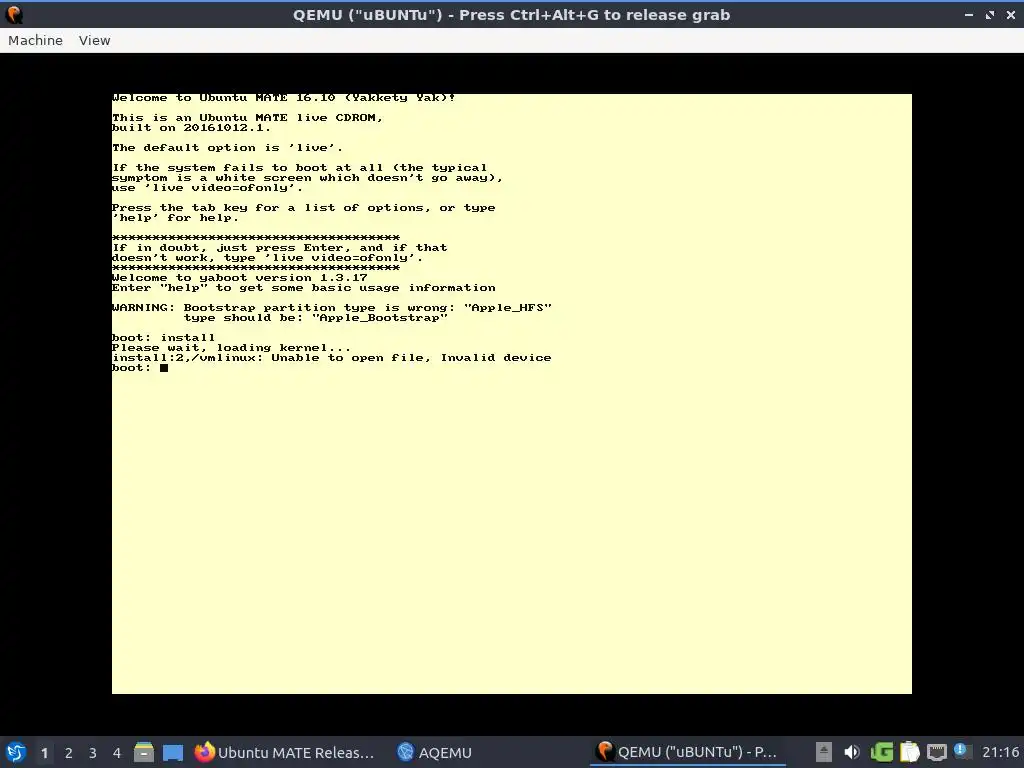Click the yaboot boot prompt cursor
This screenshot has width=1024, height=768.
pyautogui.click(x=164, y=368)
